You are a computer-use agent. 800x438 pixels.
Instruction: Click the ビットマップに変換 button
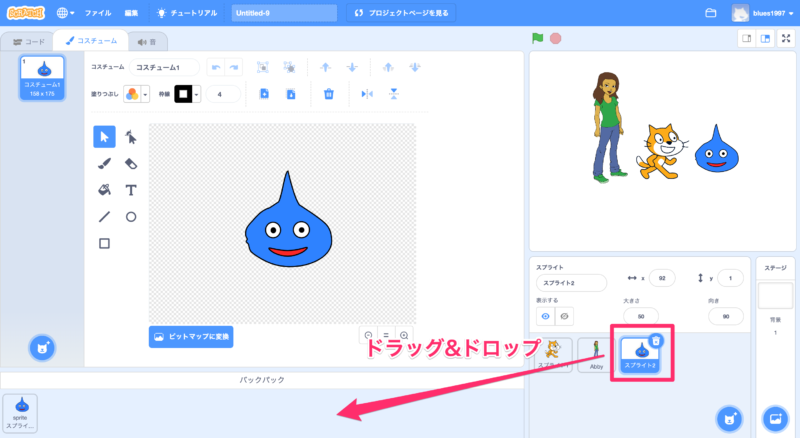(191, 337)
